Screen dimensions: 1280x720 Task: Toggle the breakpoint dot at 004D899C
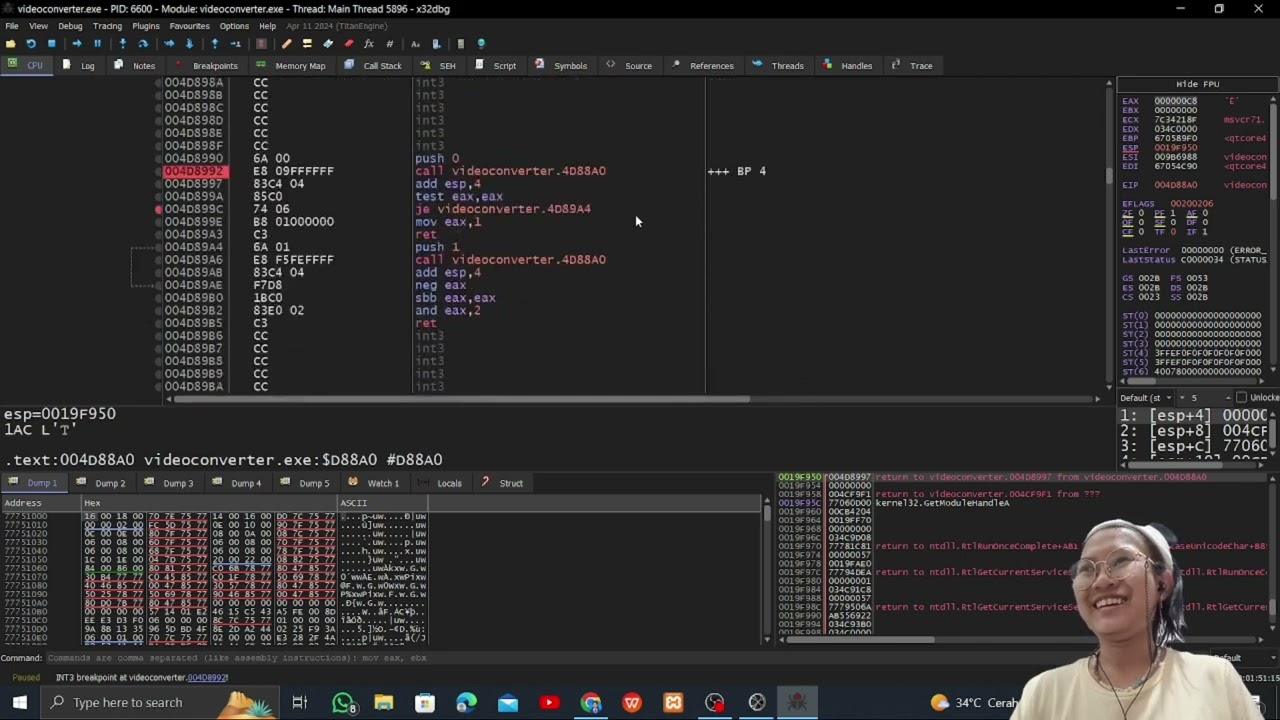pos(158,210)
